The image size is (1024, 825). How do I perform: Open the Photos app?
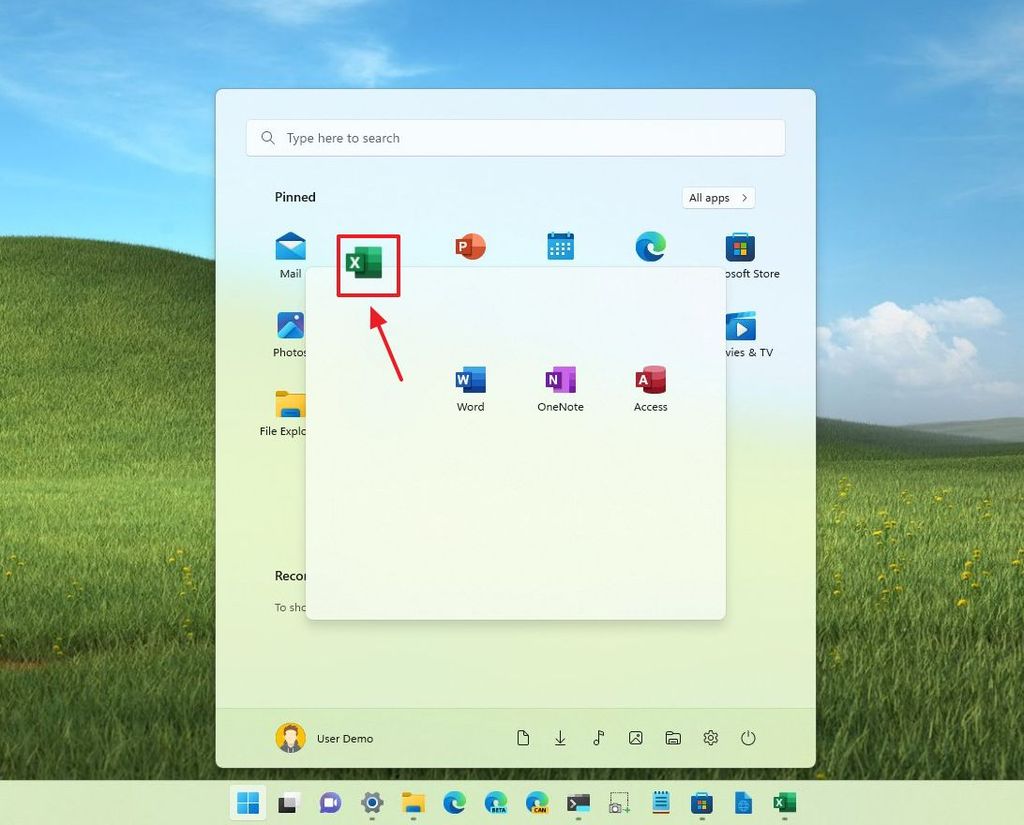[290, 327]
